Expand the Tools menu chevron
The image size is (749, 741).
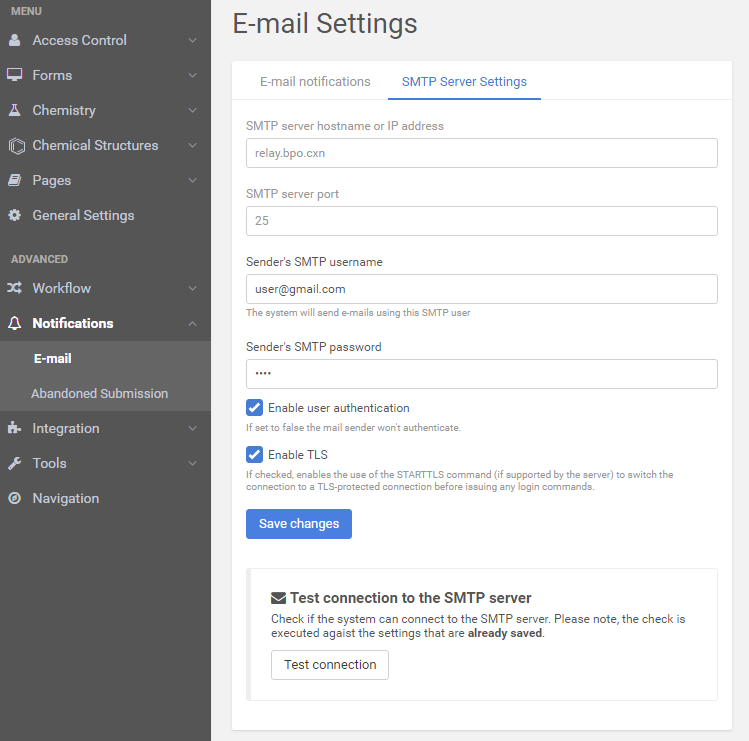point(192,464)
